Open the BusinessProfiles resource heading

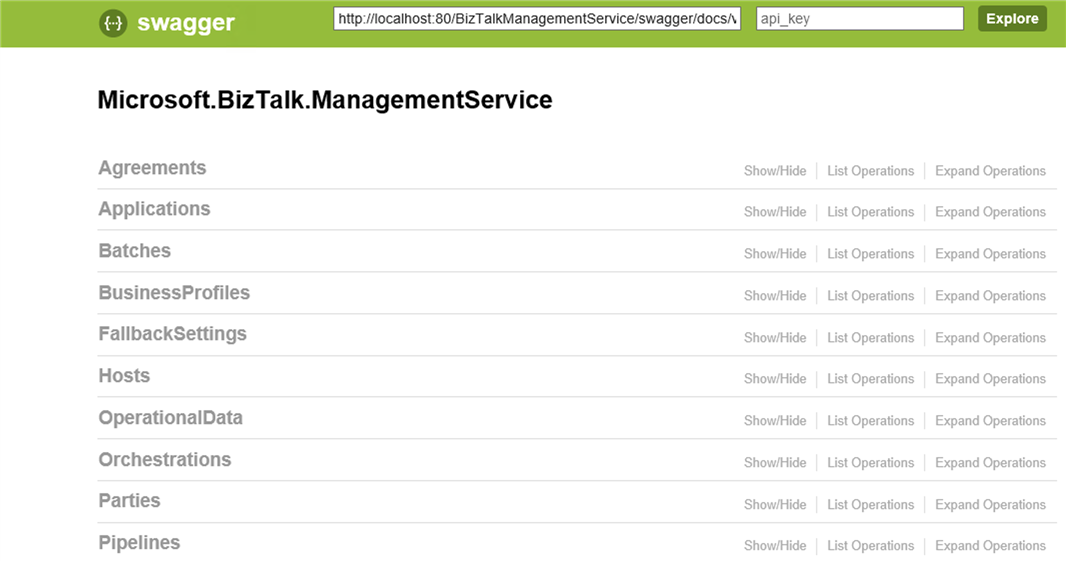(x=174, y=292)
